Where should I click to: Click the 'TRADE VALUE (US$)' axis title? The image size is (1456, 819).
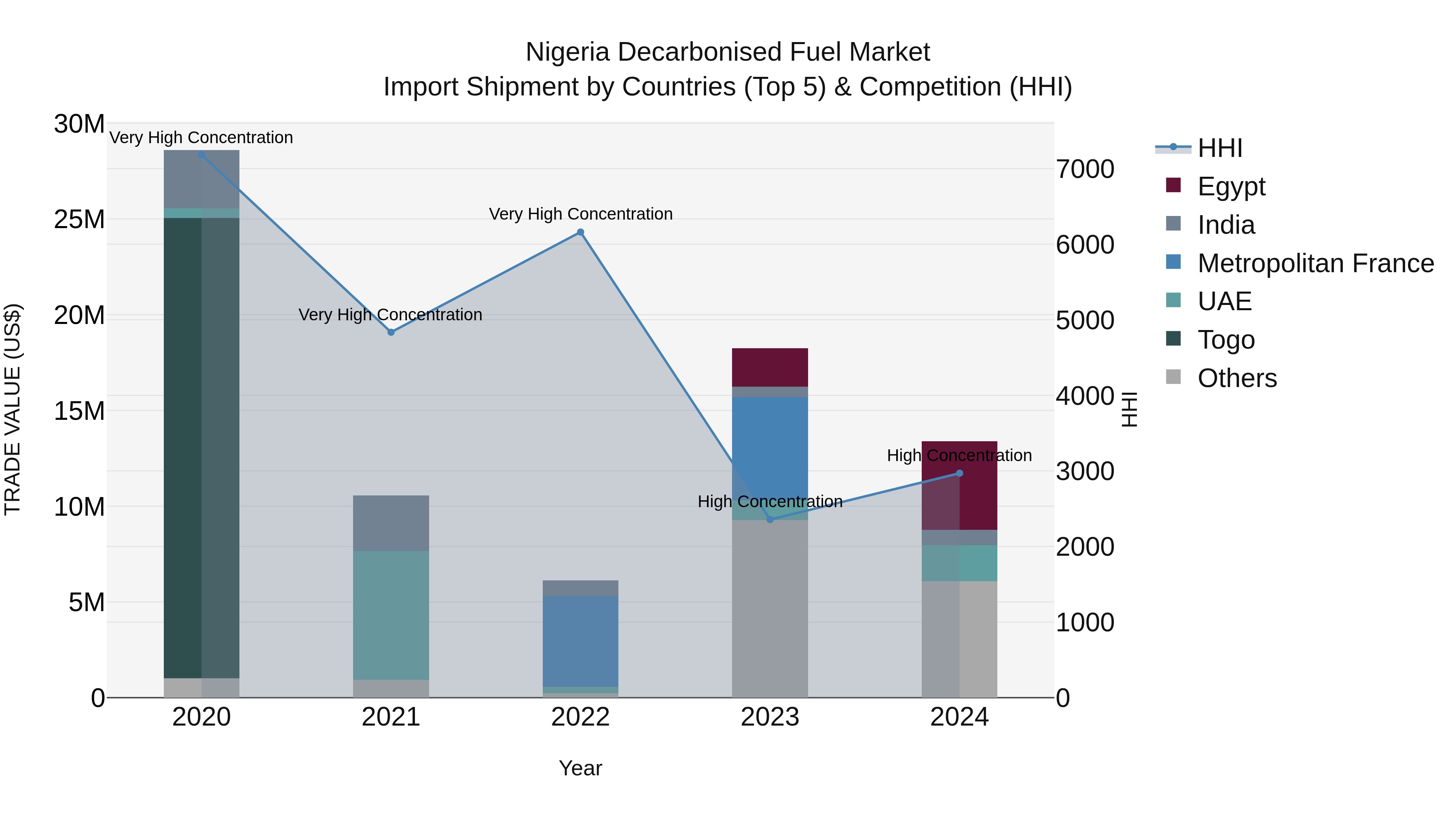pyautogui.click(x=13, y=409)
